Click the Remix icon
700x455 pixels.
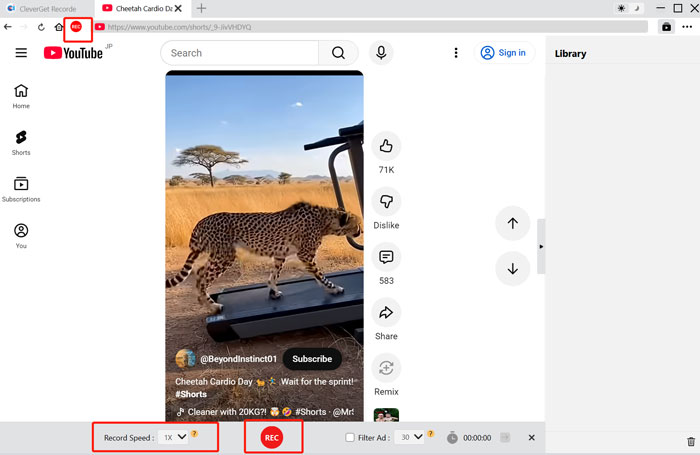[386, 368]
